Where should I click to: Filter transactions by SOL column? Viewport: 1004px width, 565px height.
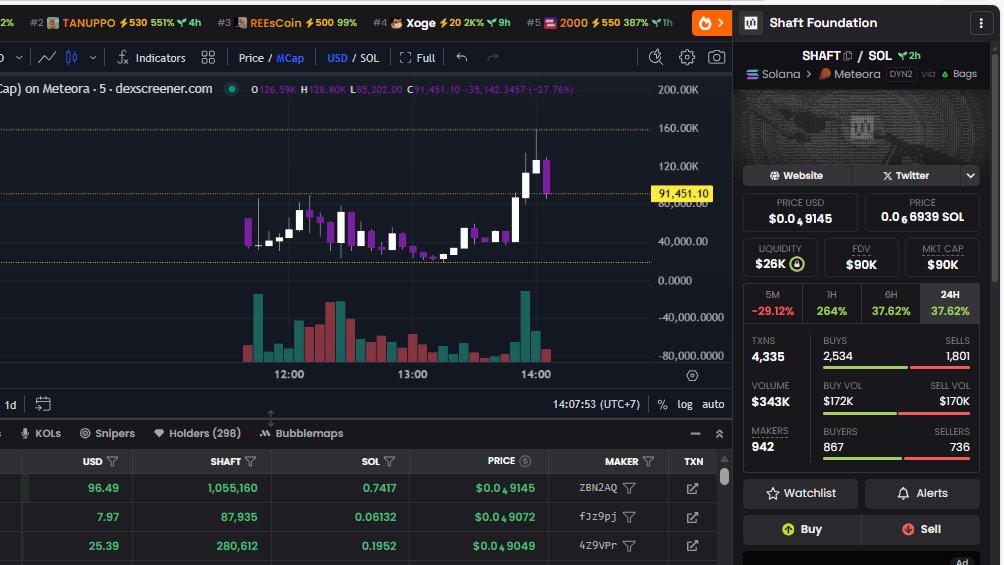click(389, 461)
